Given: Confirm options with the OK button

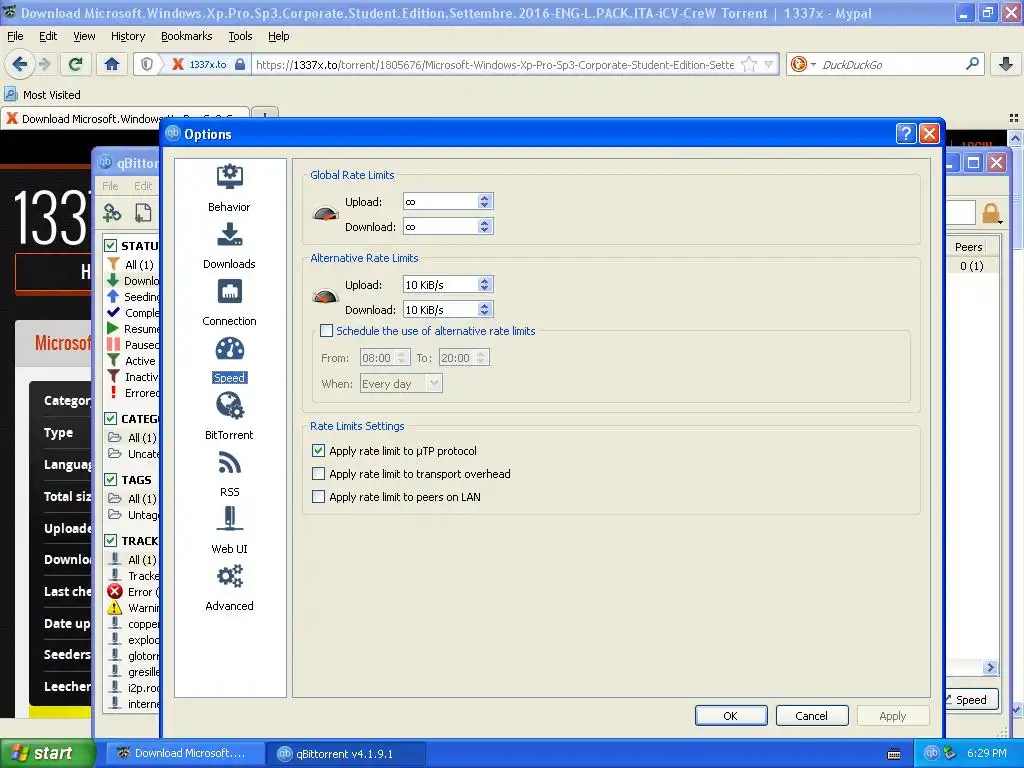Looking at the screenshot, I should point(731,716).
